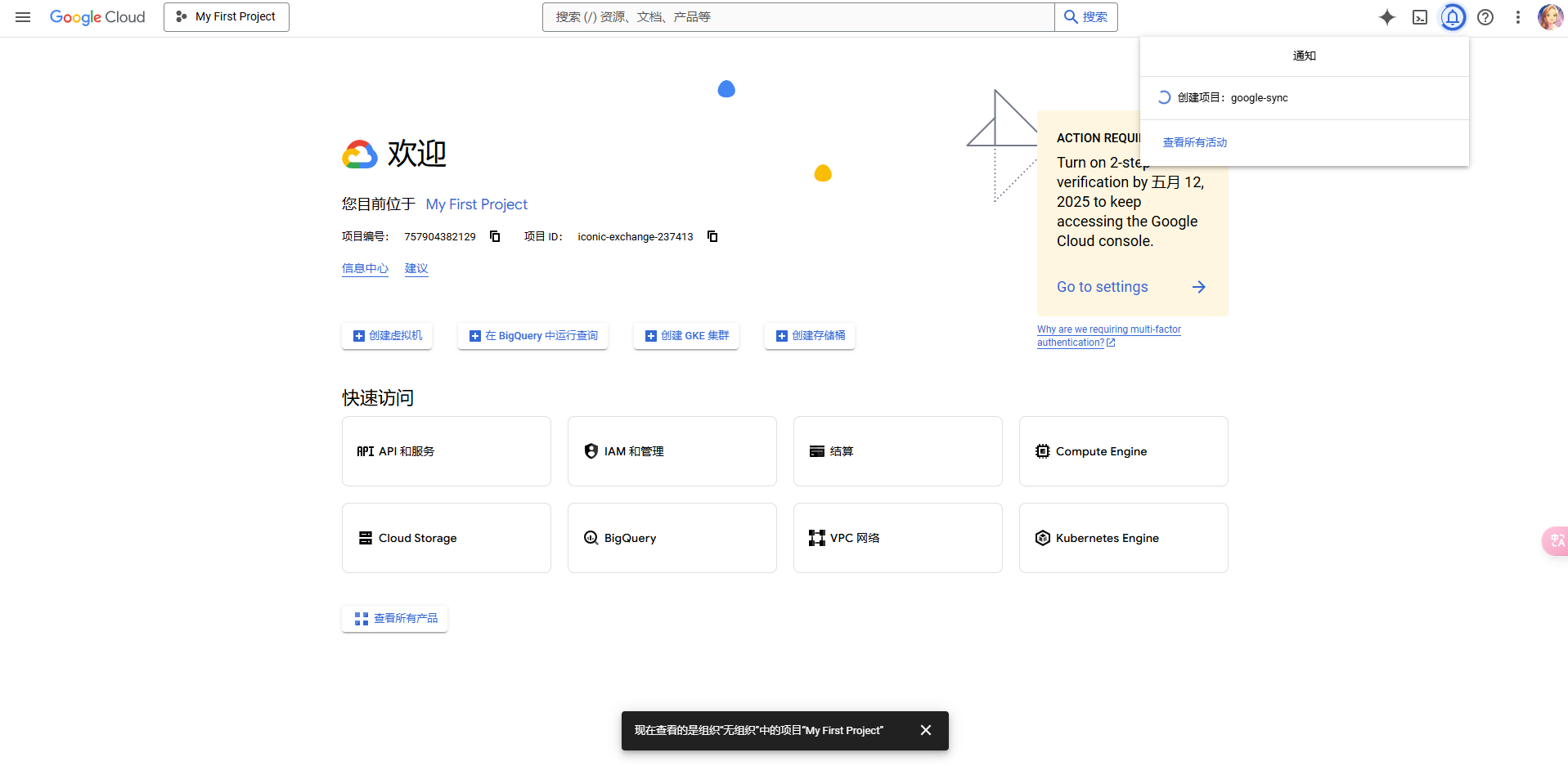Open the Gemini AI sparkle icon
The width and height of the screenshot is (1568, 766).
tap(1386, 17)
